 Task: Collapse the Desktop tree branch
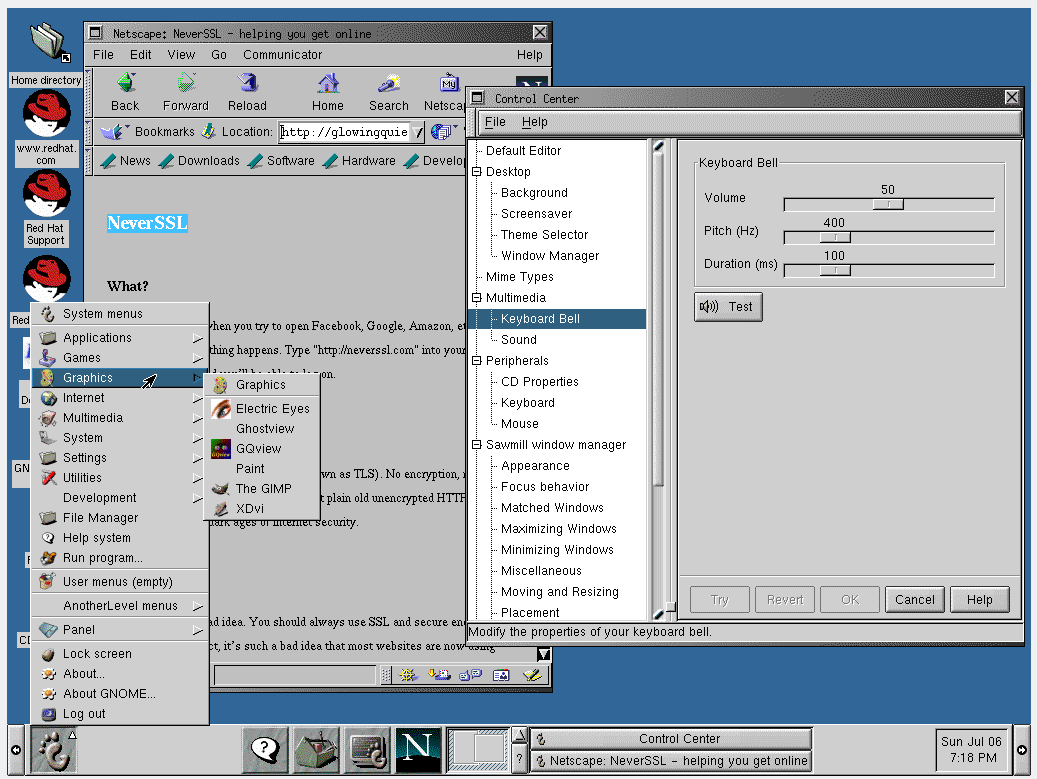click(477, 172)
